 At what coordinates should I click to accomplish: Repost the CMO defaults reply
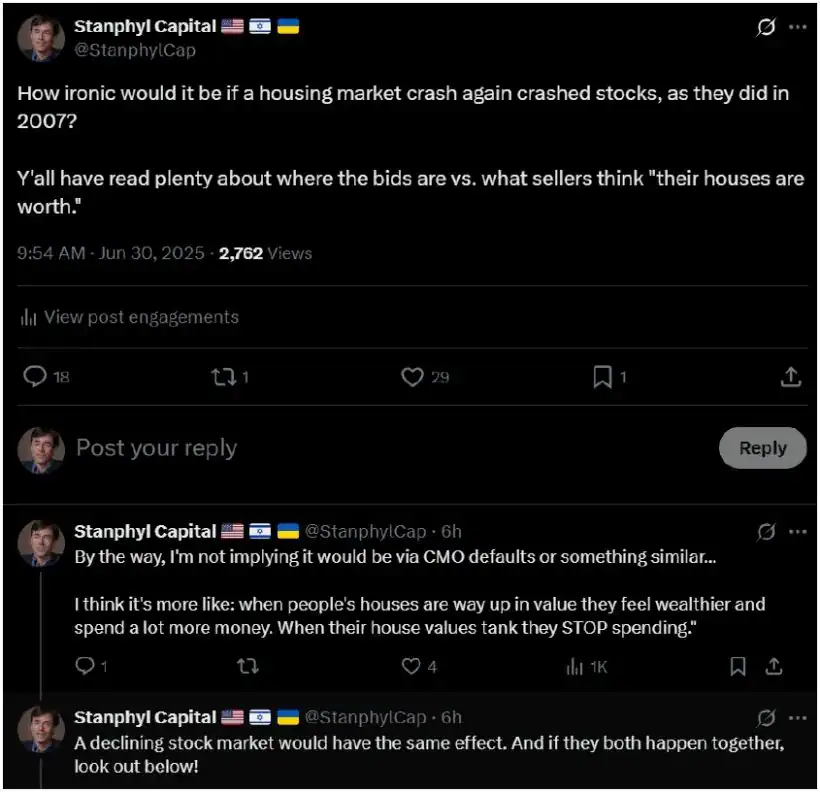point(240,666)
